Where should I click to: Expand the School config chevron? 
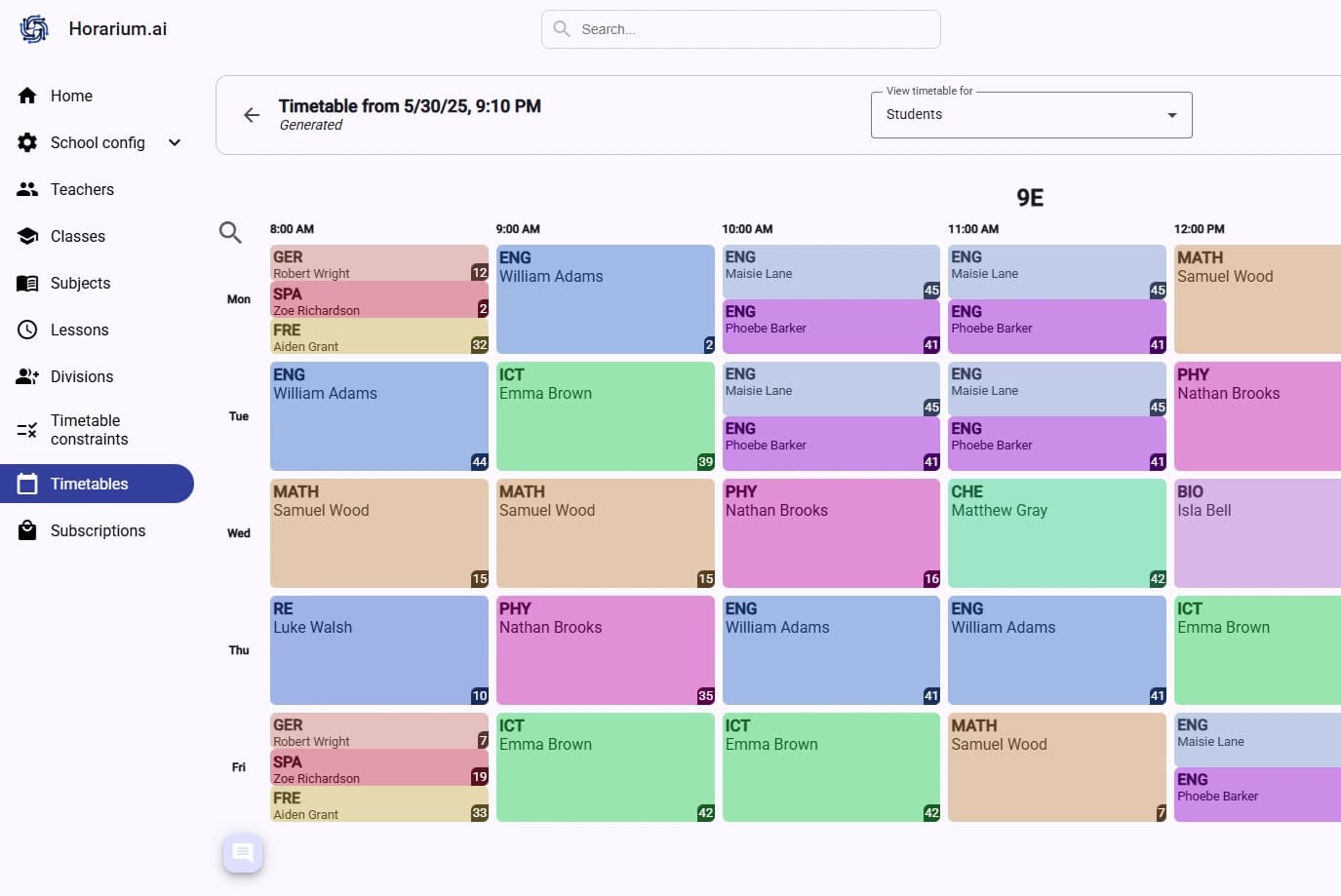175,142
